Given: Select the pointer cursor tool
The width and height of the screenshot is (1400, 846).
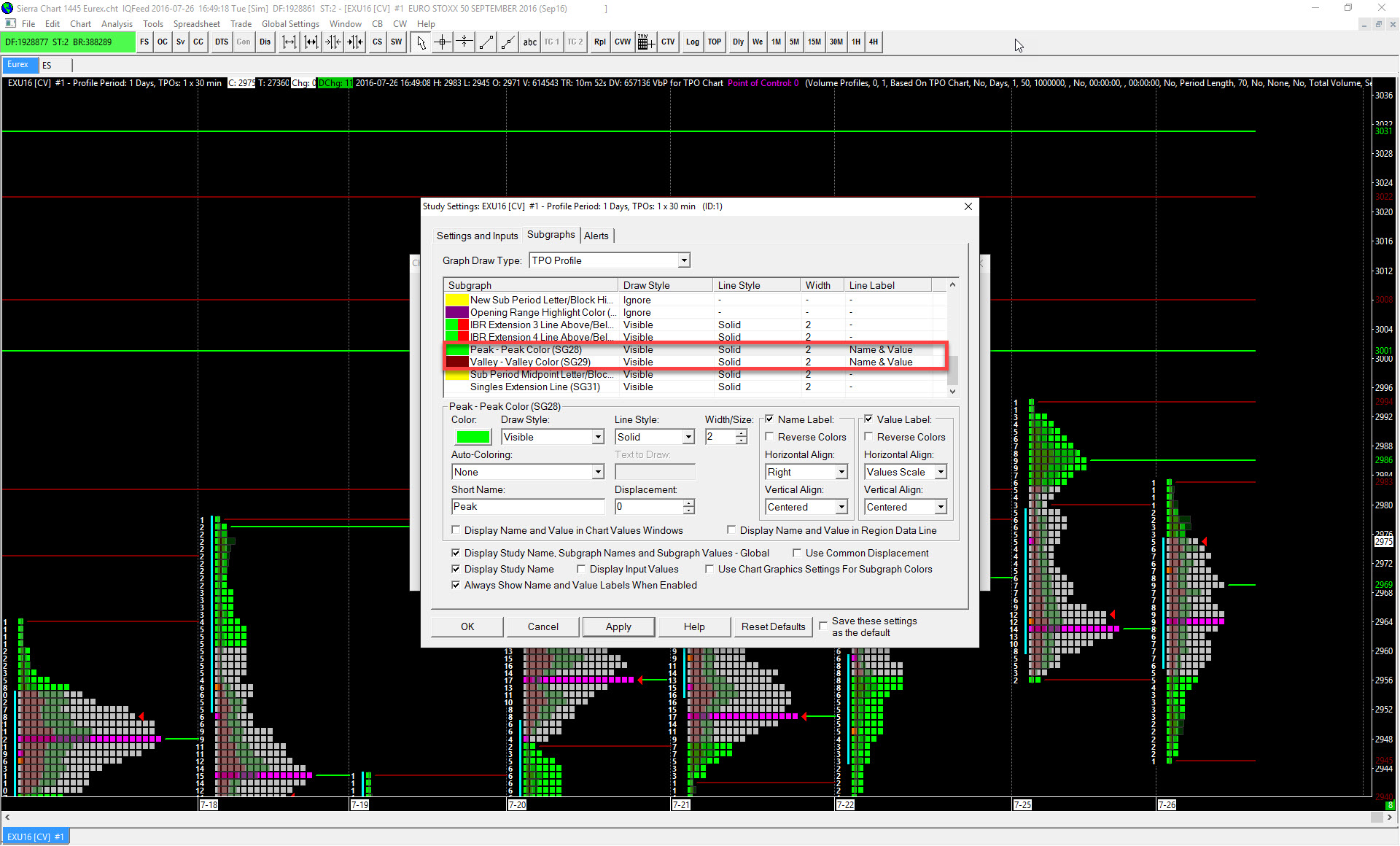Looking at the screenshot, I should pyautogui.click(x=421, y=42).
